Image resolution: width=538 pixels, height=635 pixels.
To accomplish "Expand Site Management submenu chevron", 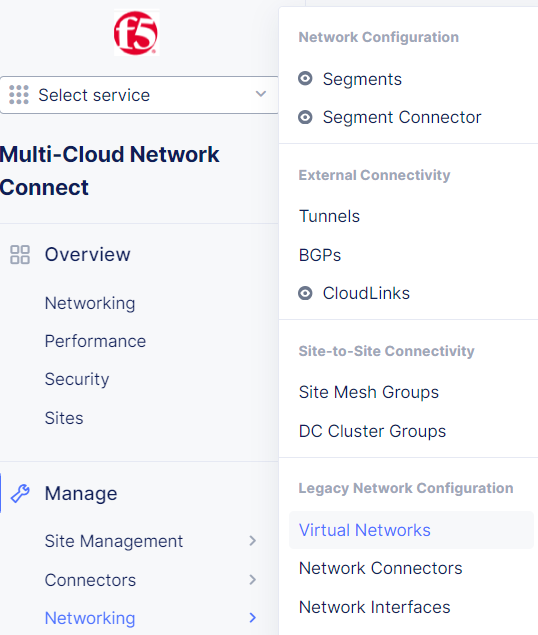I will coord(252,541).
